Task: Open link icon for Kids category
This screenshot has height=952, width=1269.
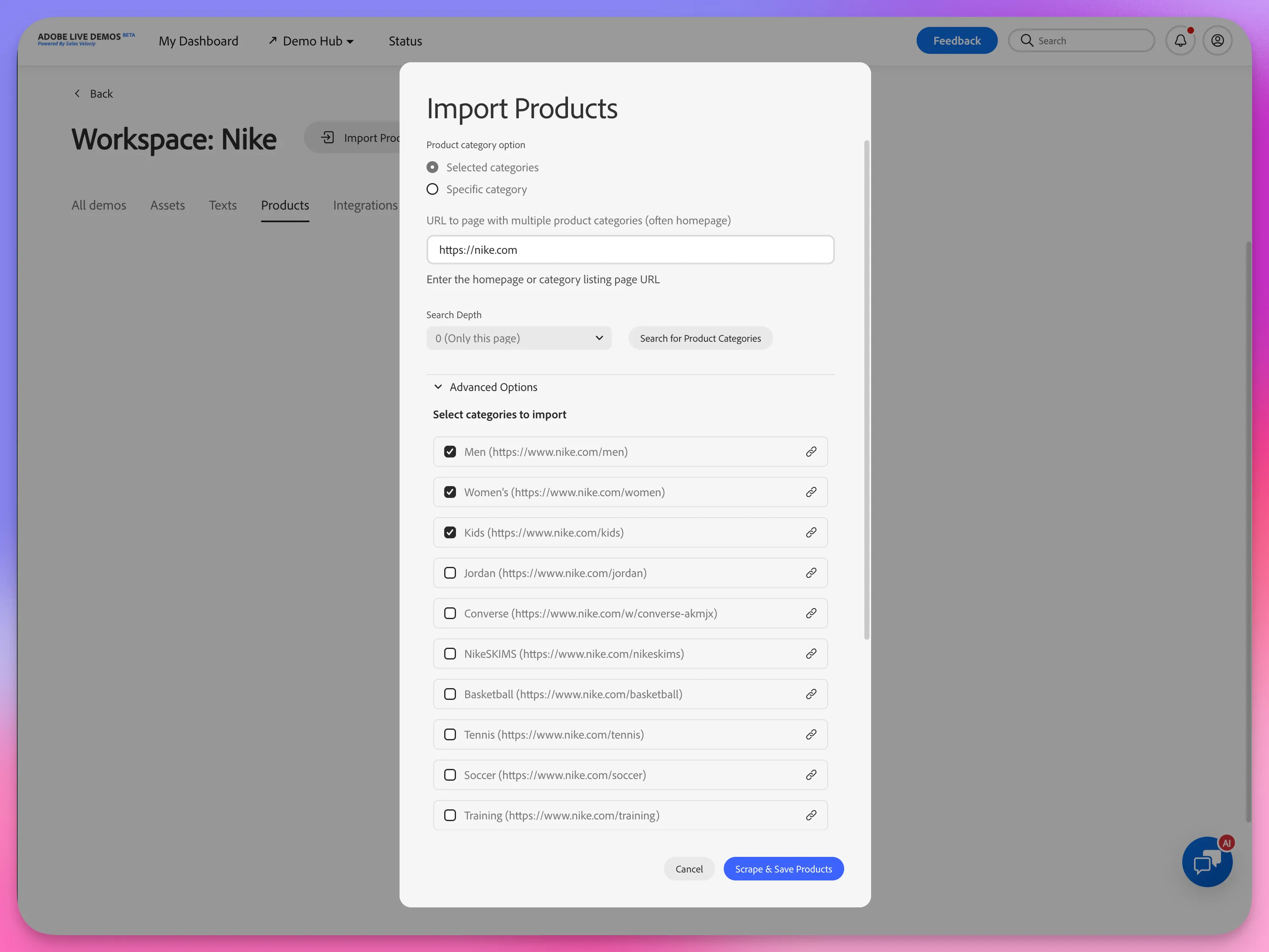Action: click(x=810, y=533)
